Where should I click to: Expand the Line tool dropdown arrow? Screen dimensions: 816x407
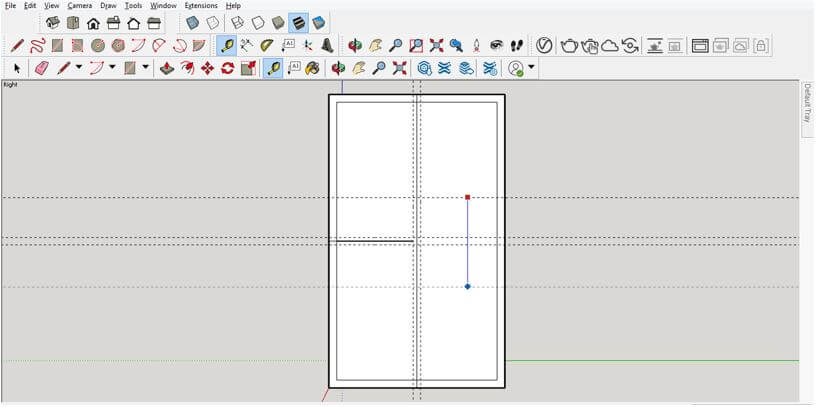point(79,67)
